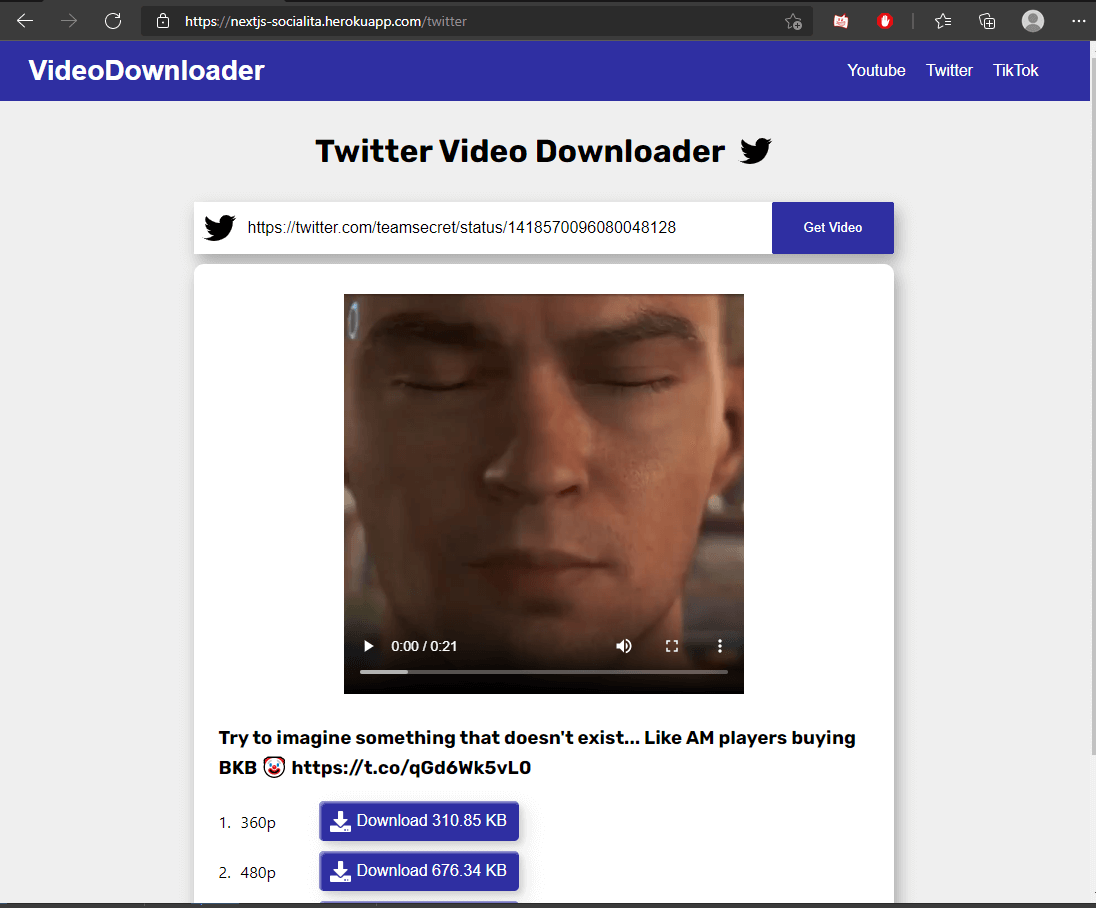Reload the page with the refresh icon
The height and width of the screenshot is (908, 1096).
[x=113, y=21]
